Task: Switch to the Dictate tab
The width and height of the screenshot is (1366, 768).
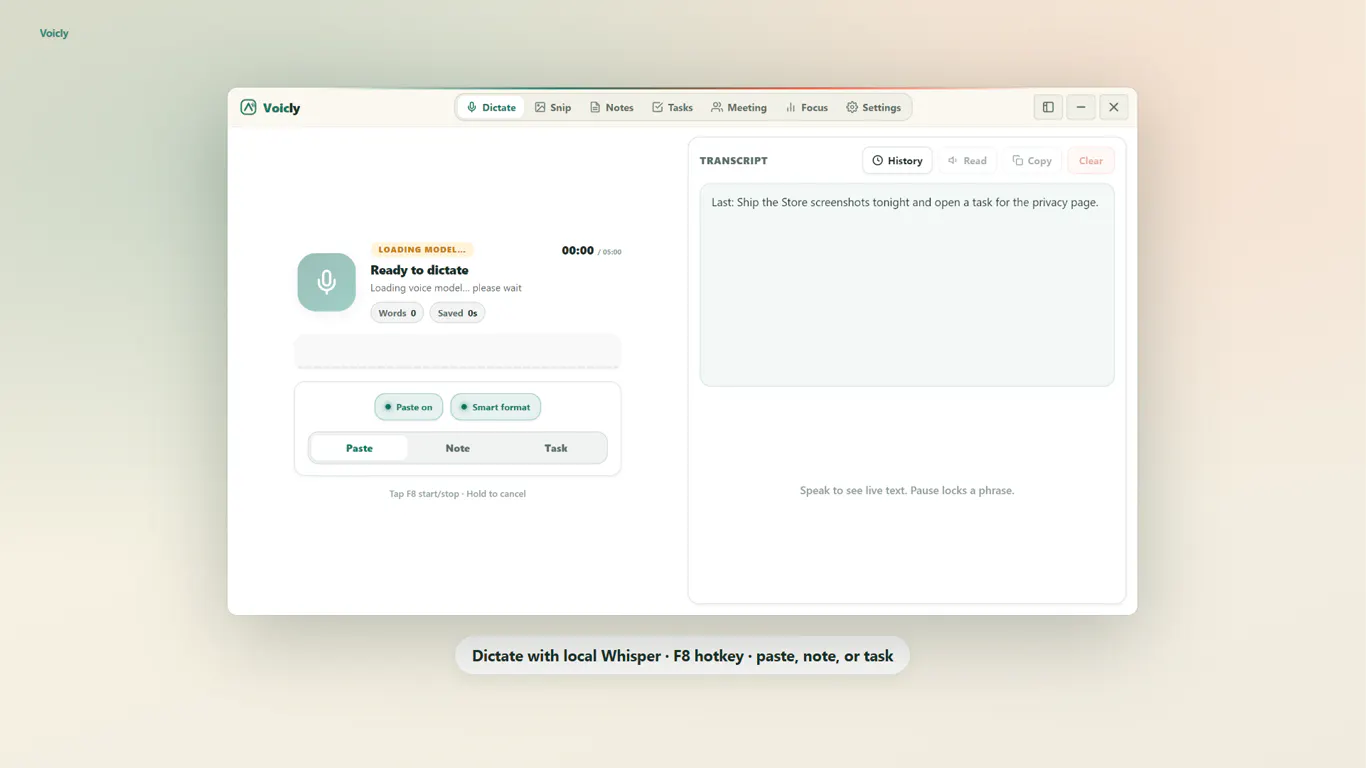Action: tap(491, 107)
